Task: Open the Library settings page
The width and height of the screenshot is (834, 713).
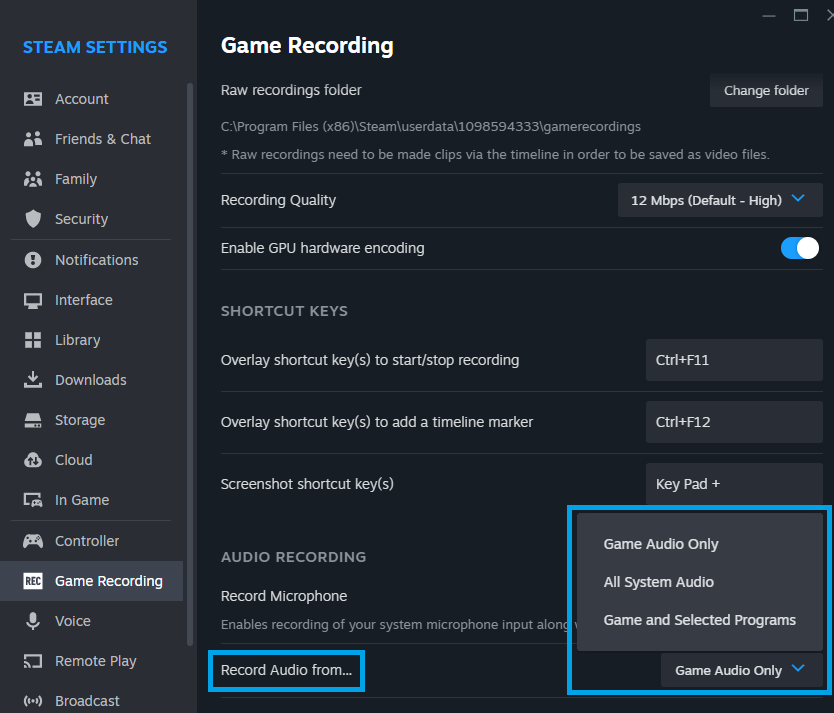Action: pos(91,340)
